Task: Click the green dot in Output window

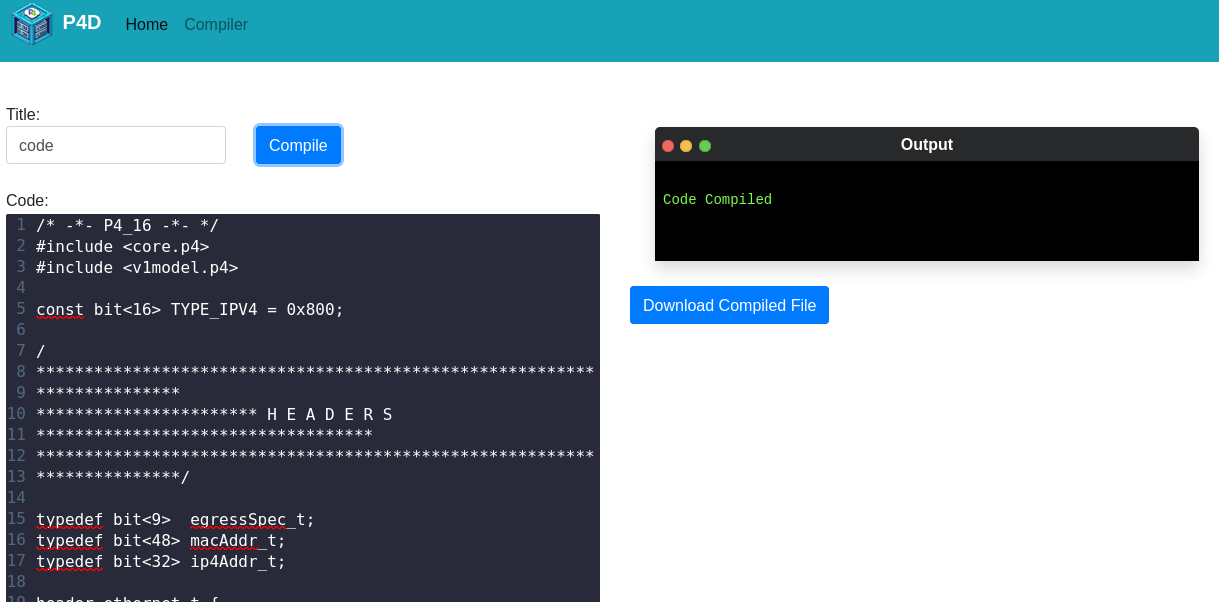Action: pos(705,146)
